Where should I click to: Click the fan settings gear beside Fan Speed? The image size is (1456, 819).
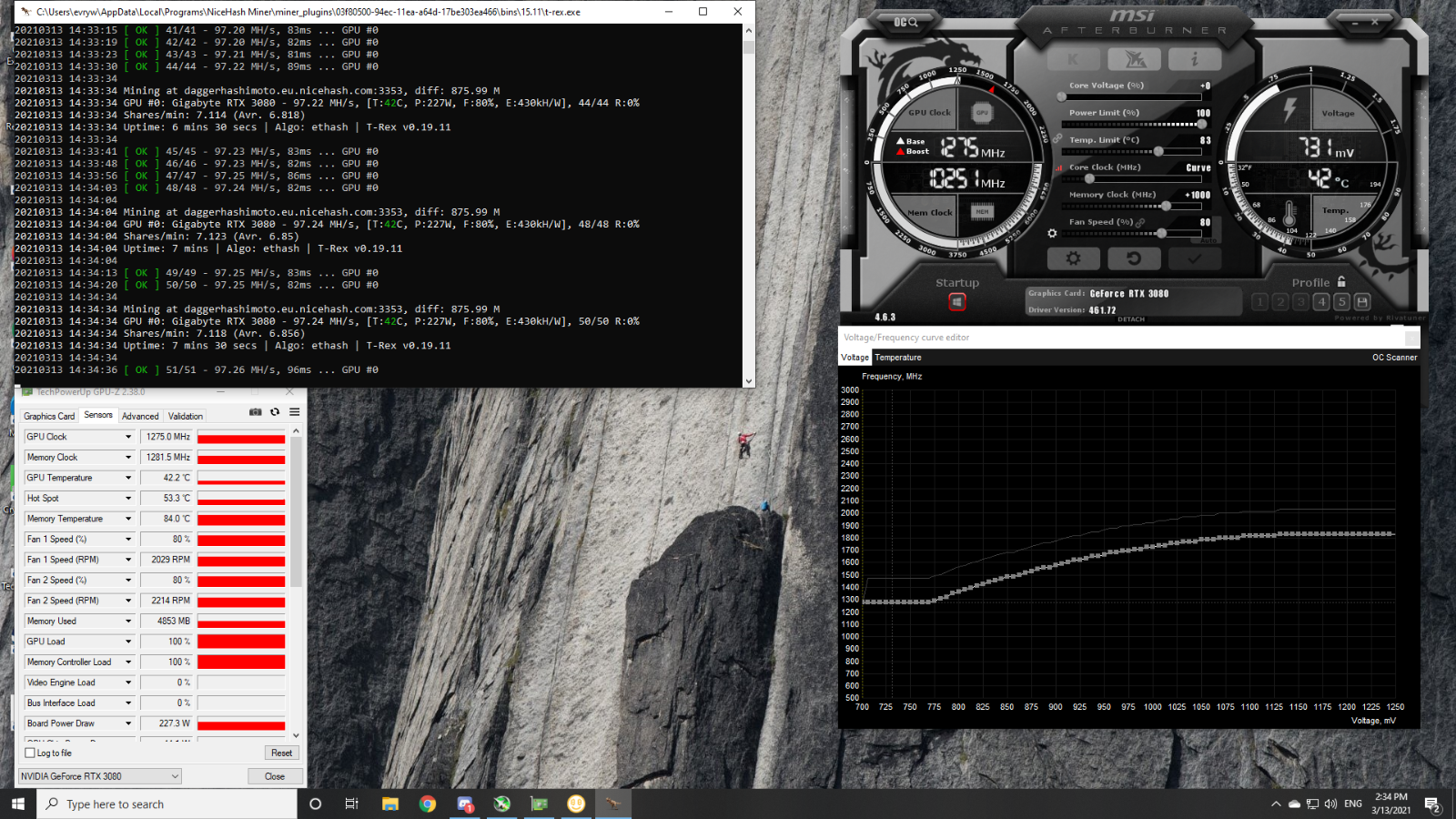pyautogui.click(x=1052, y=234)
